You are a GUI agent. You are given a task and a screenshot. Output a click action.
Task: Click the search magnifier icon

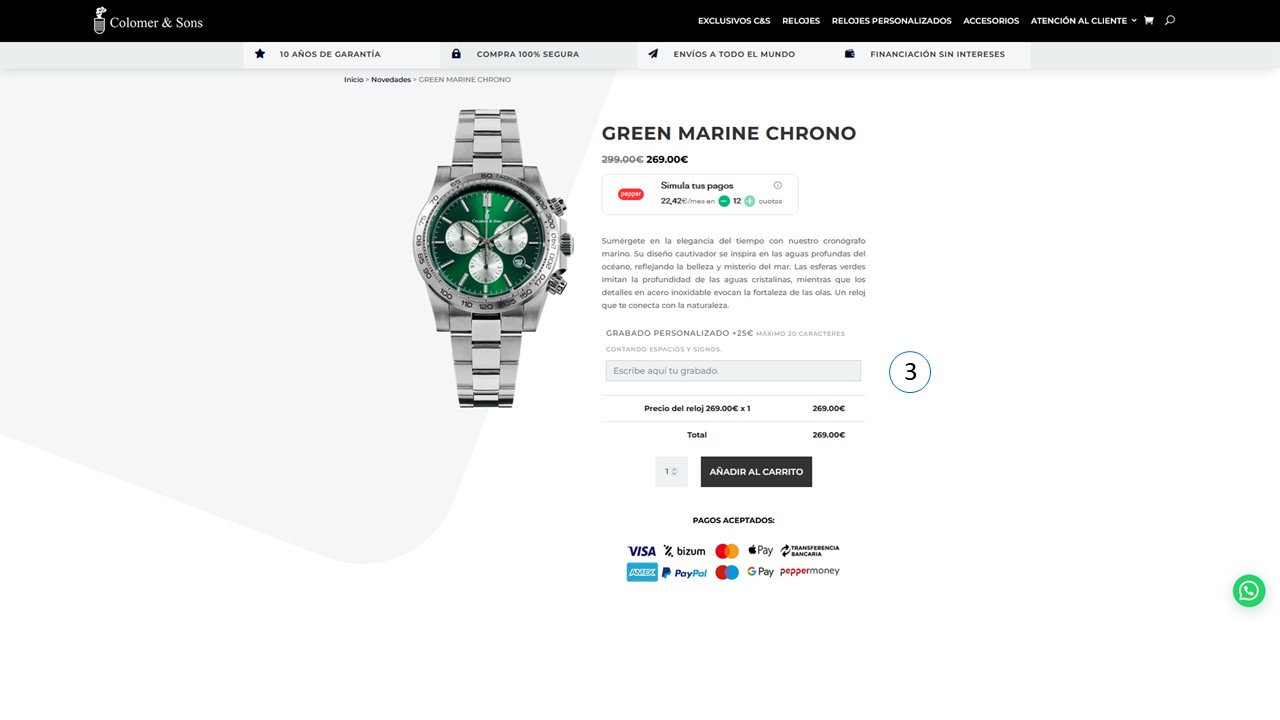(x=1170, y=20)
